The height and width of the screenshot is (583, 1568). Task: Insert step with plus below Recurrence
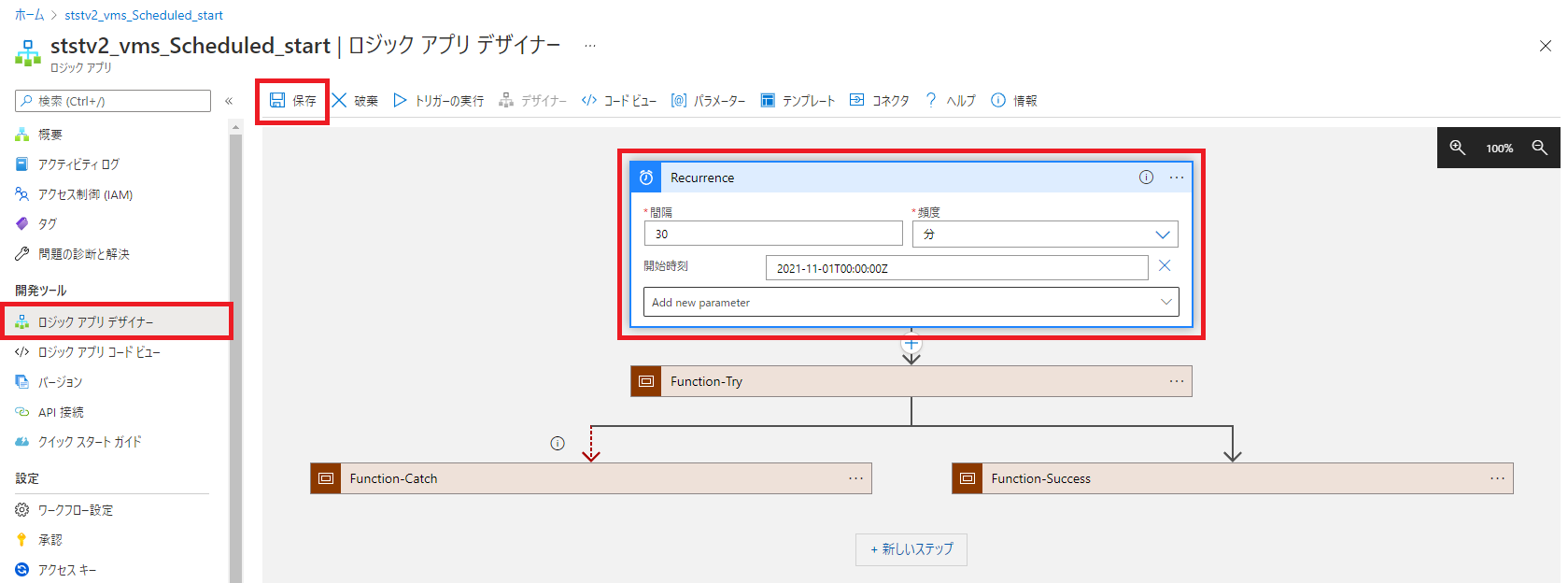click(x=911, y=343)
